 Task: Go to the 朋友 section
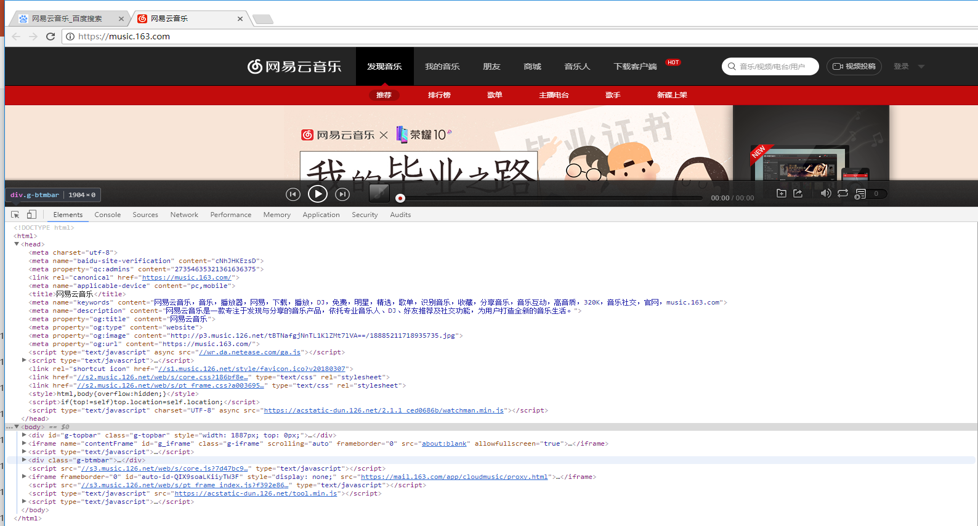(x=491, y=66)
